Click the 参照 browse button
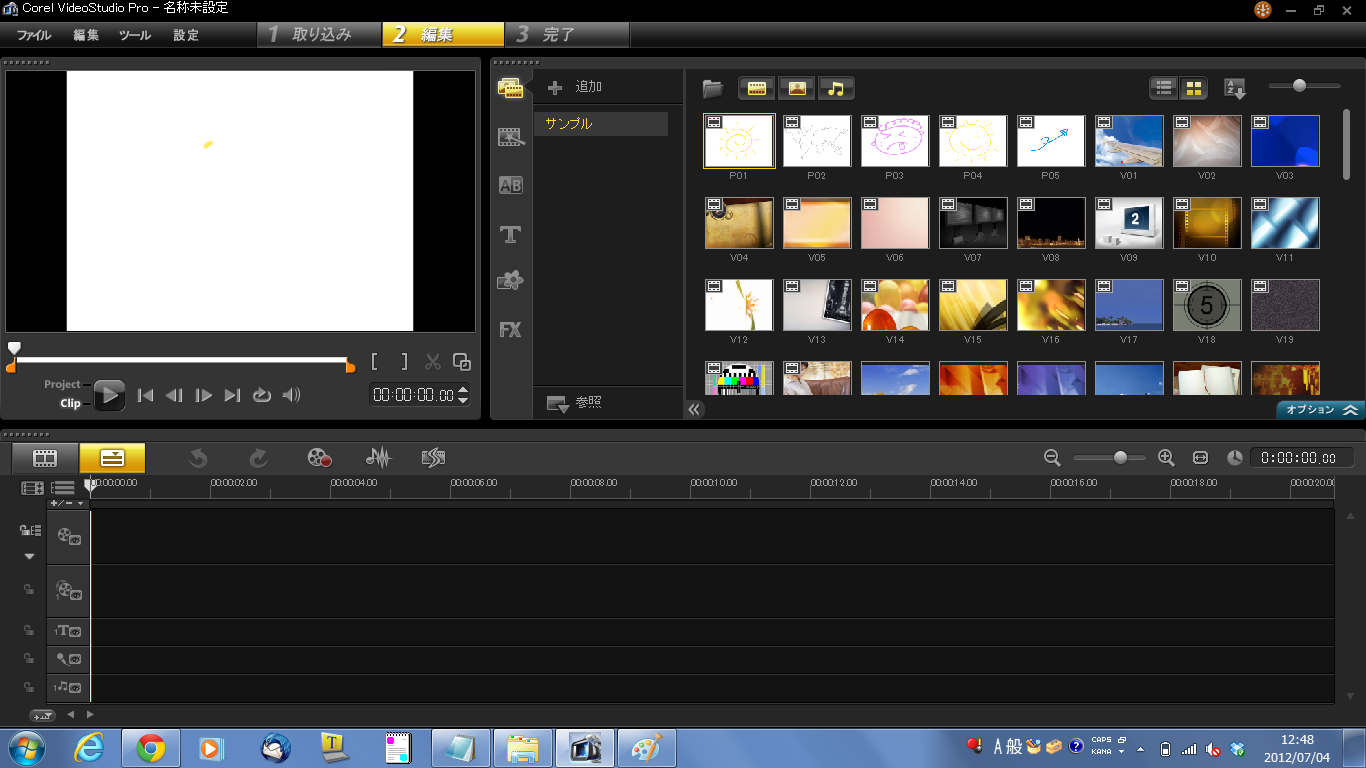Screen dimensions: 1366x768 point(575,403)
